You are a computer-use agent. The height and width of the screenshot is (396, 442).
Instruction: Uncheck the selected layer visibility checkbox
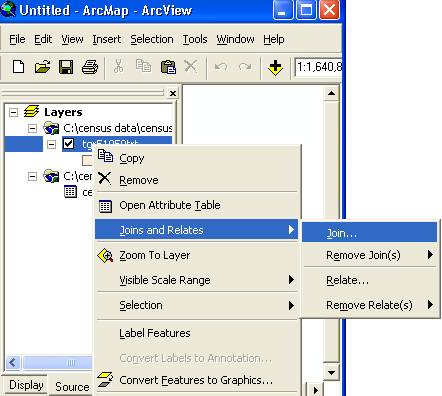click(69, 144)
